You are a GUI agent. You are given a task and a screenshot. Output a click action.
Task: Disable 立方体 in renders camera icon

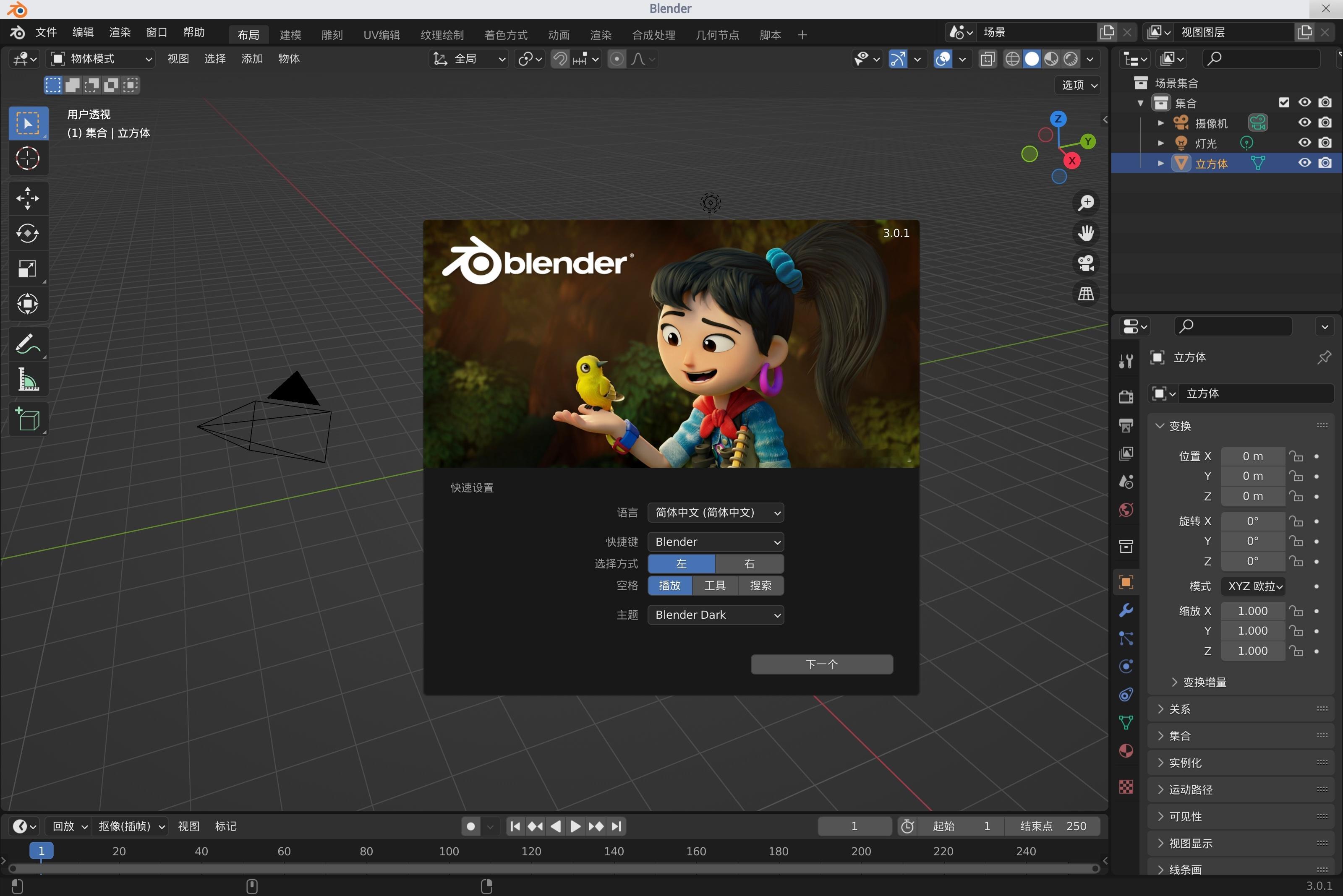[1325, 163]
